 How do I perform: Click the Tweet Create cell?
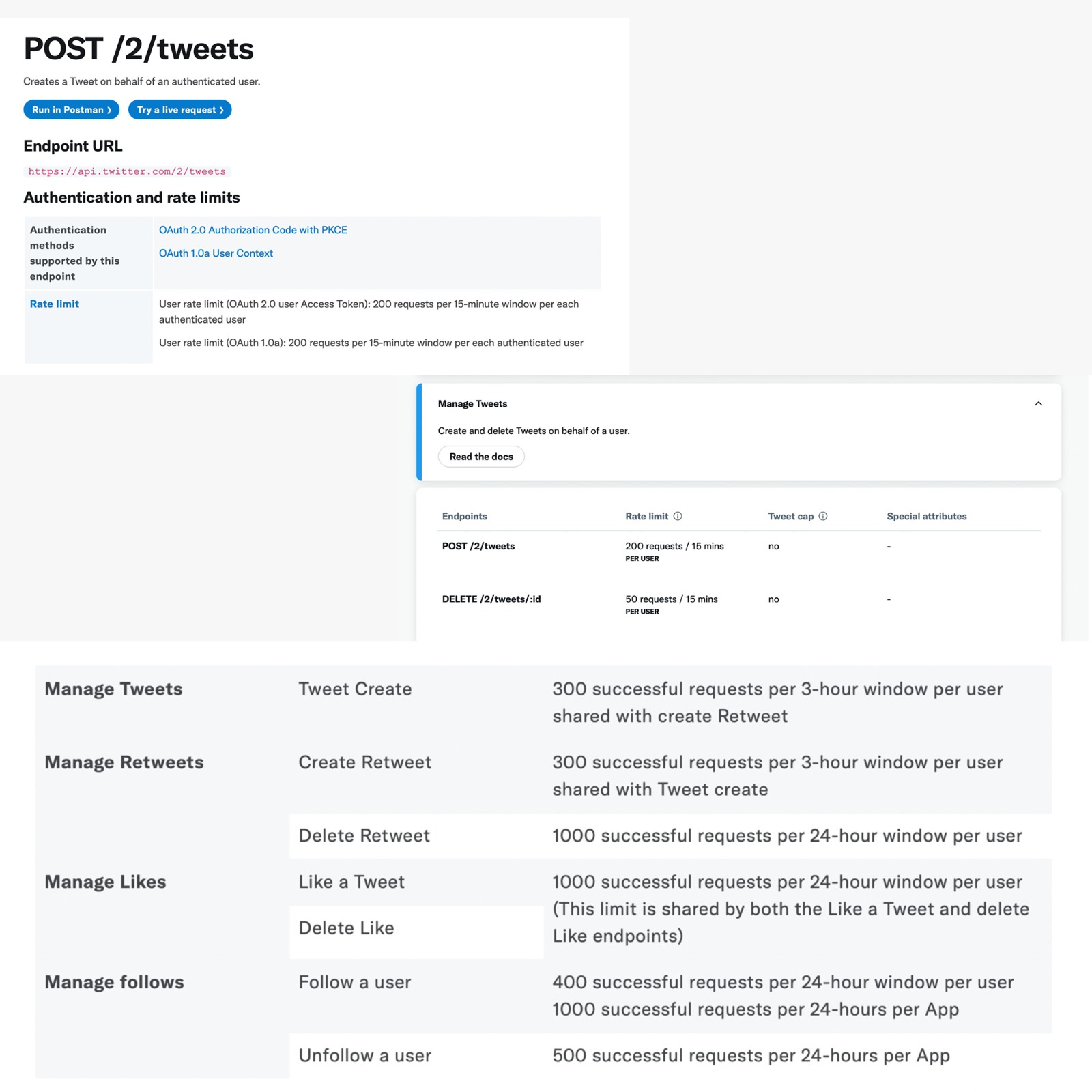pyautogui.click(x=355, y=689)
